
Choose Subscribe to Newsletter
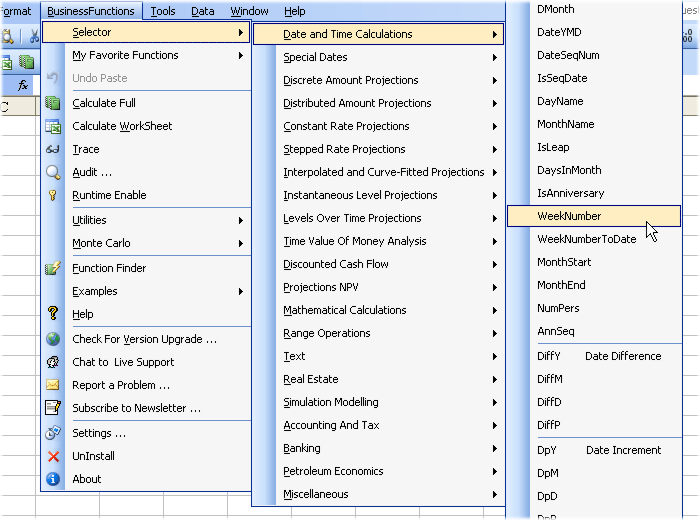point(146,408)
